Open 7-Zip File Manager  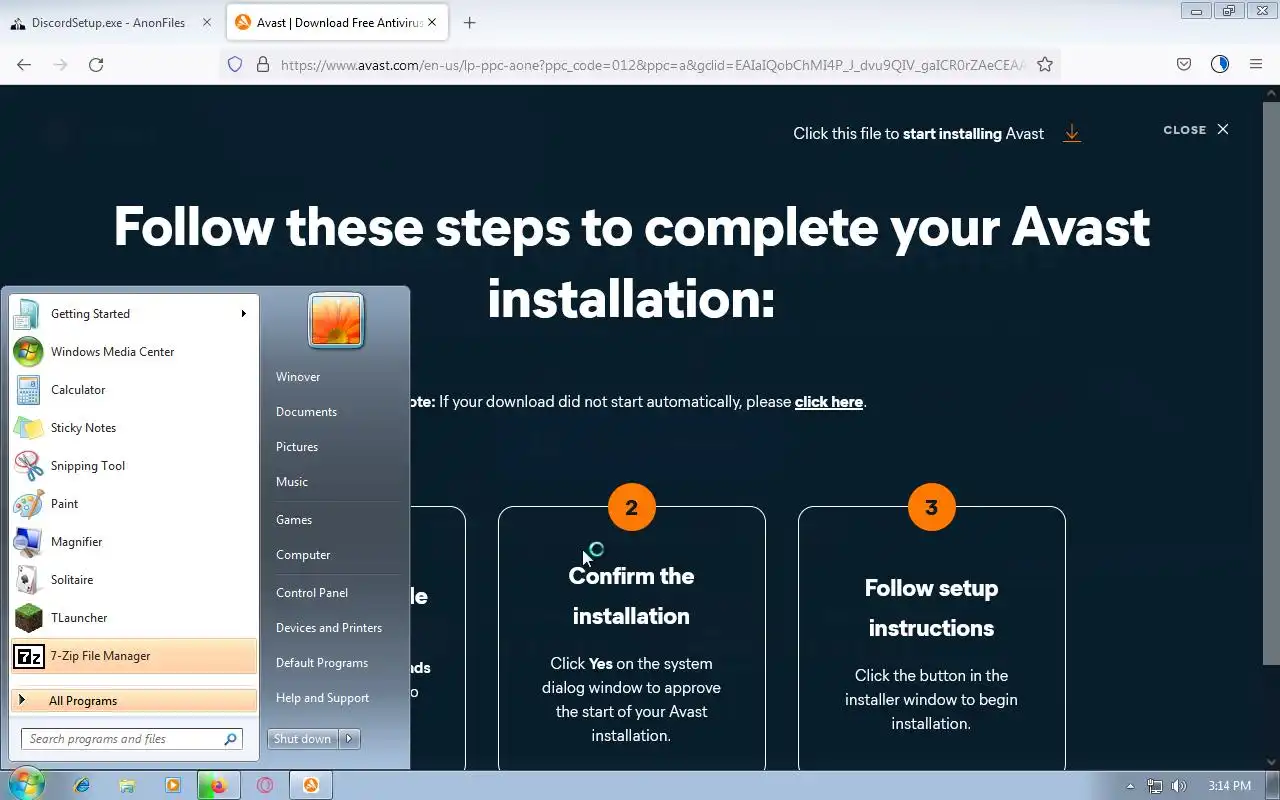(133, 656)
